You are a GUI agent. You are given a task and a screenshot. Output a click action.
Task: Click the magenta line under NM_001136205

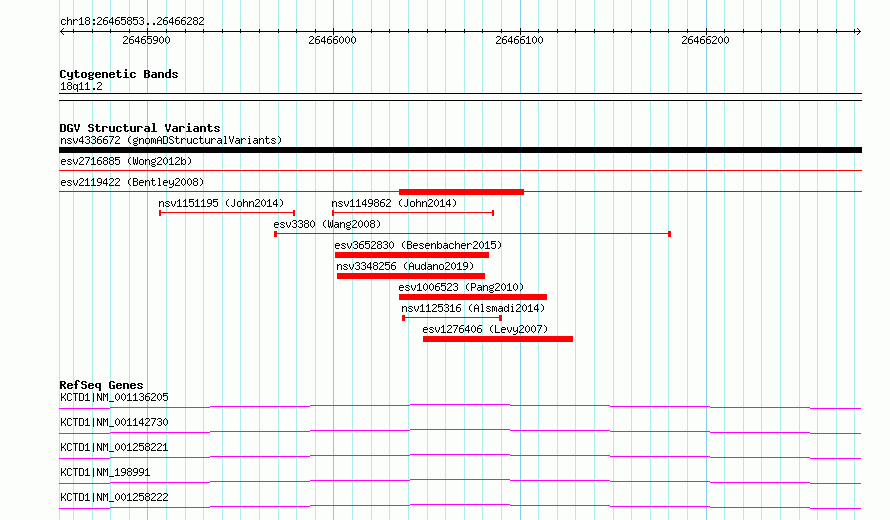(460, 406)
